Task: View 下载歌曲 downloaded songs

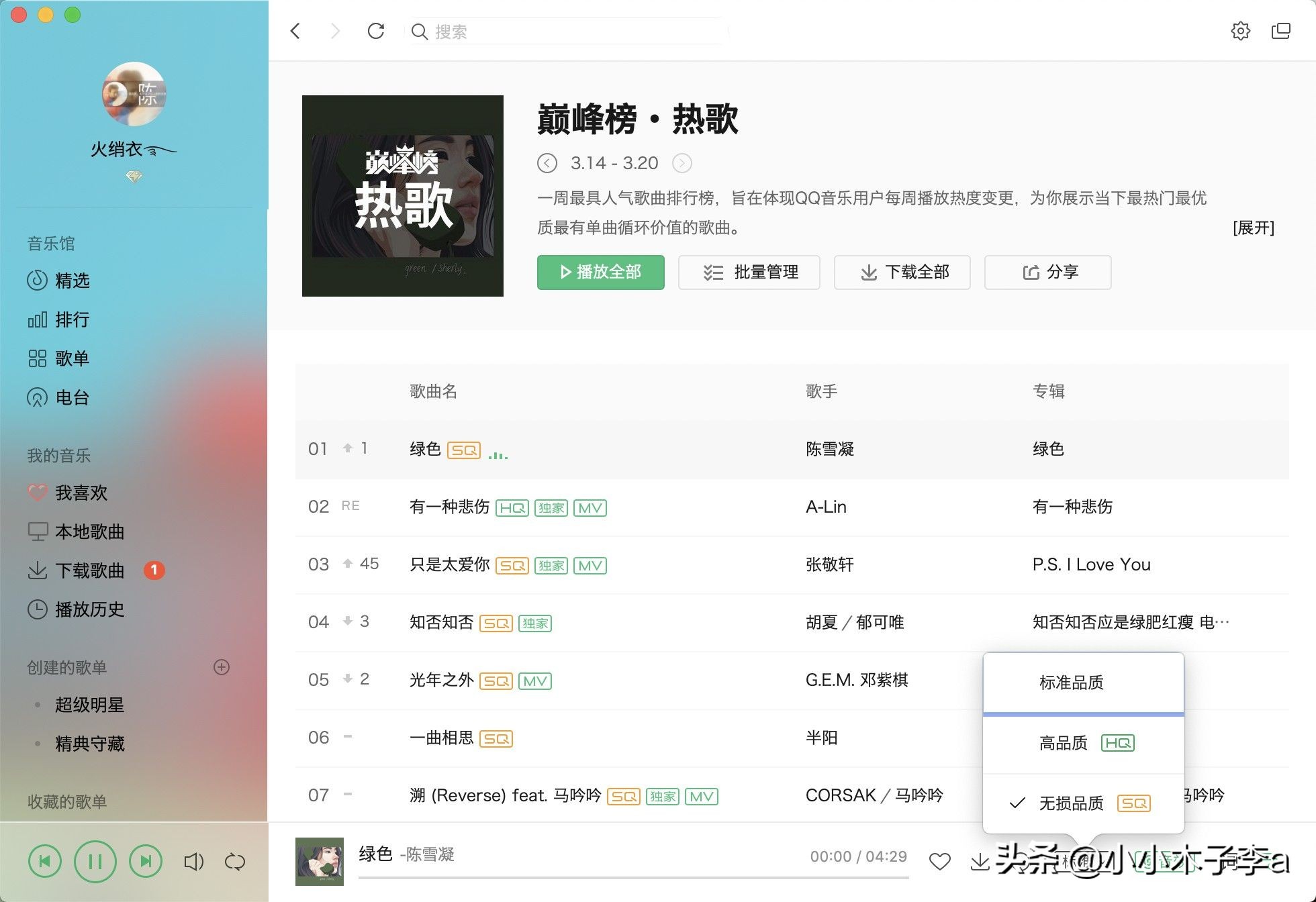Action: coord(89,571)
